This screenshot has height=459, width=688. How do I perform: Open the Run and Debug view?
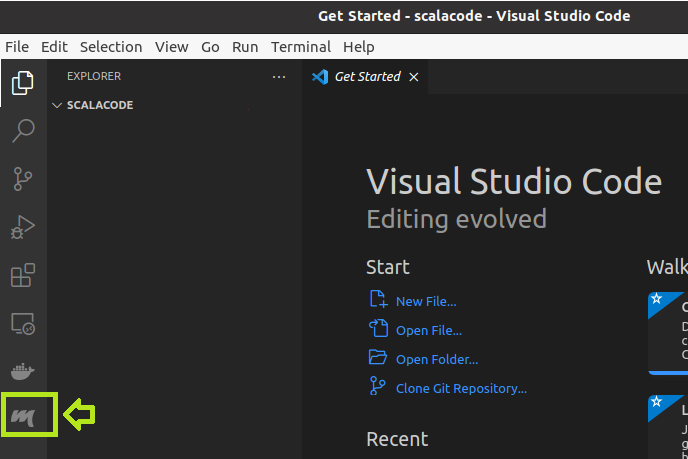click(22, 228)
